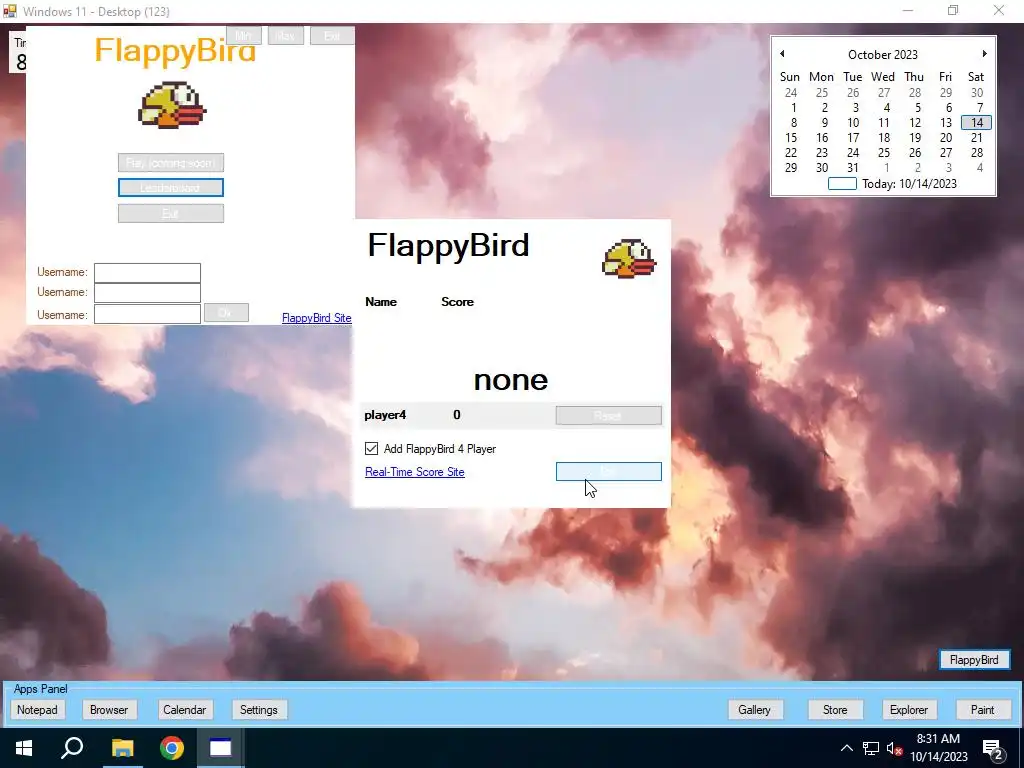Open the notification center icon
Screen dimensions: 1024x768
(x=993, y=750)
